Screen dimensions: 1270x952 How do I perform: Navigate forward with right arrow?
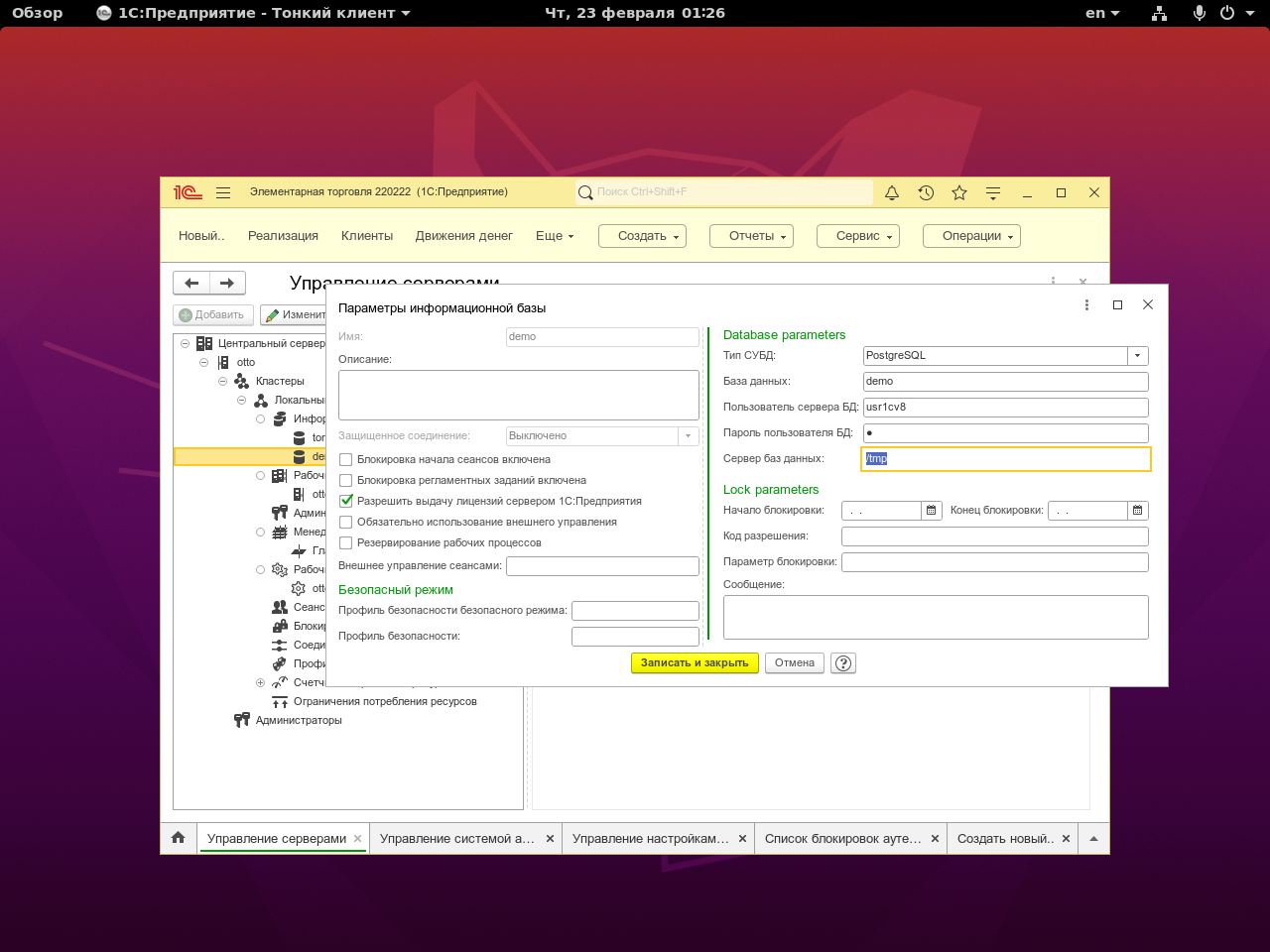[227, 284]
